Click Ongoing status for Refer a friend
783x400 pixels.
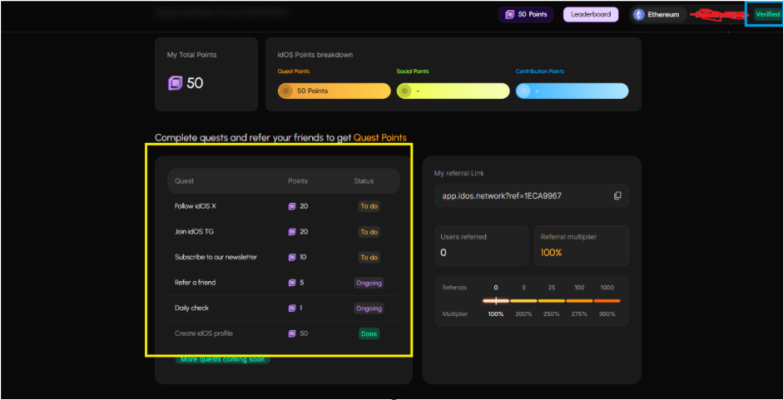[x=368, y=283]
